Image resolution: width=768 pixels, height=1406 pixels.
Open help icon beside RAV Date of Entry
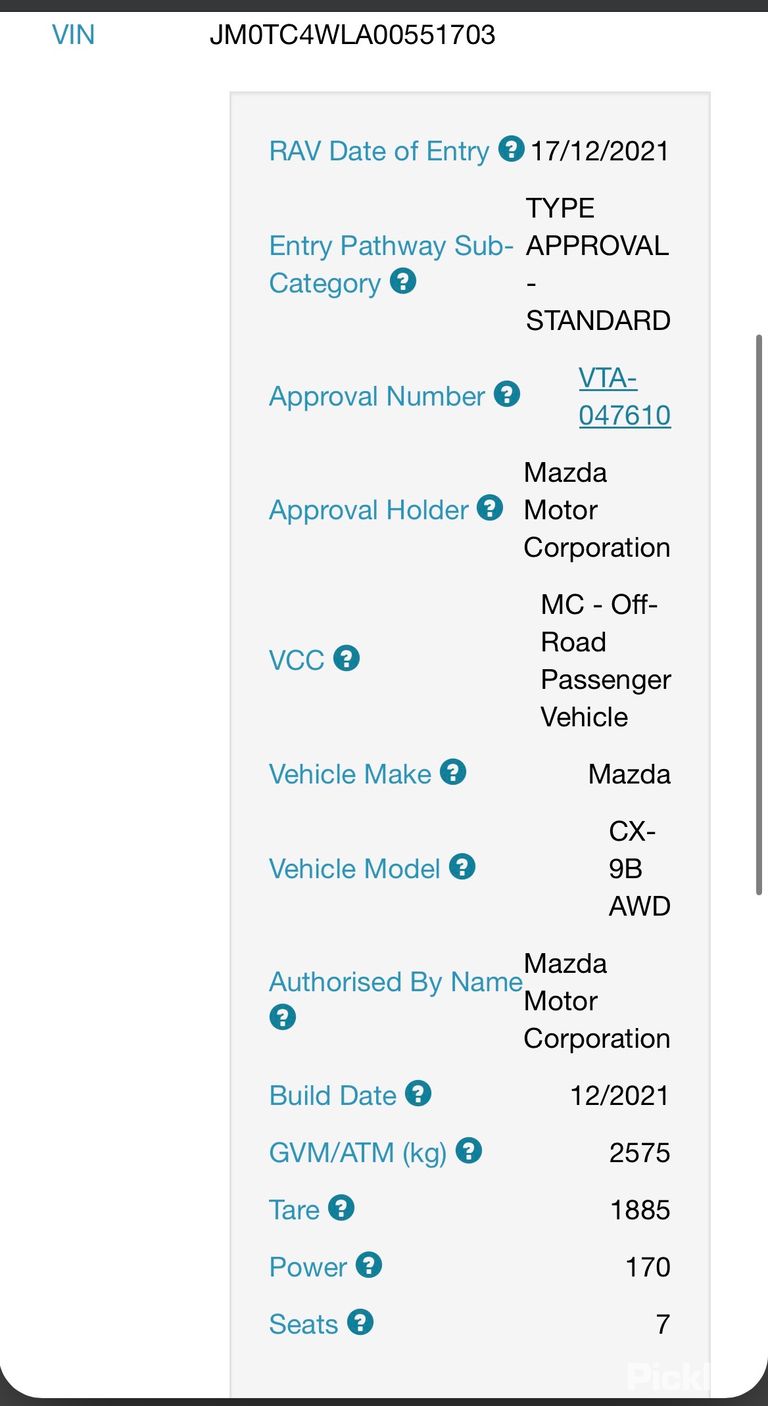click(x=511, y=149)
